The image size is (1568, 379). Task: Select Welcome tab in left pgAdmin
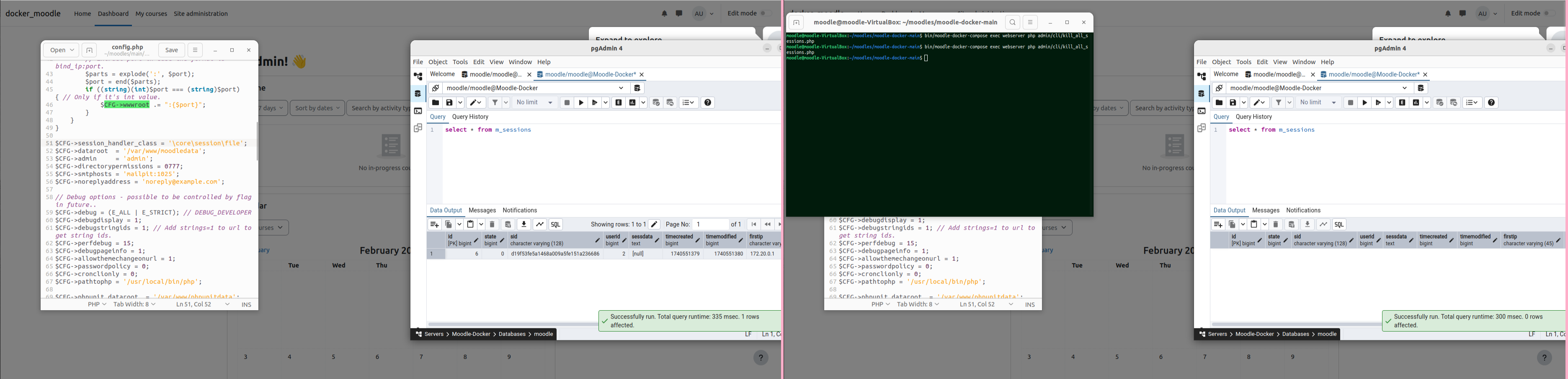442,74
